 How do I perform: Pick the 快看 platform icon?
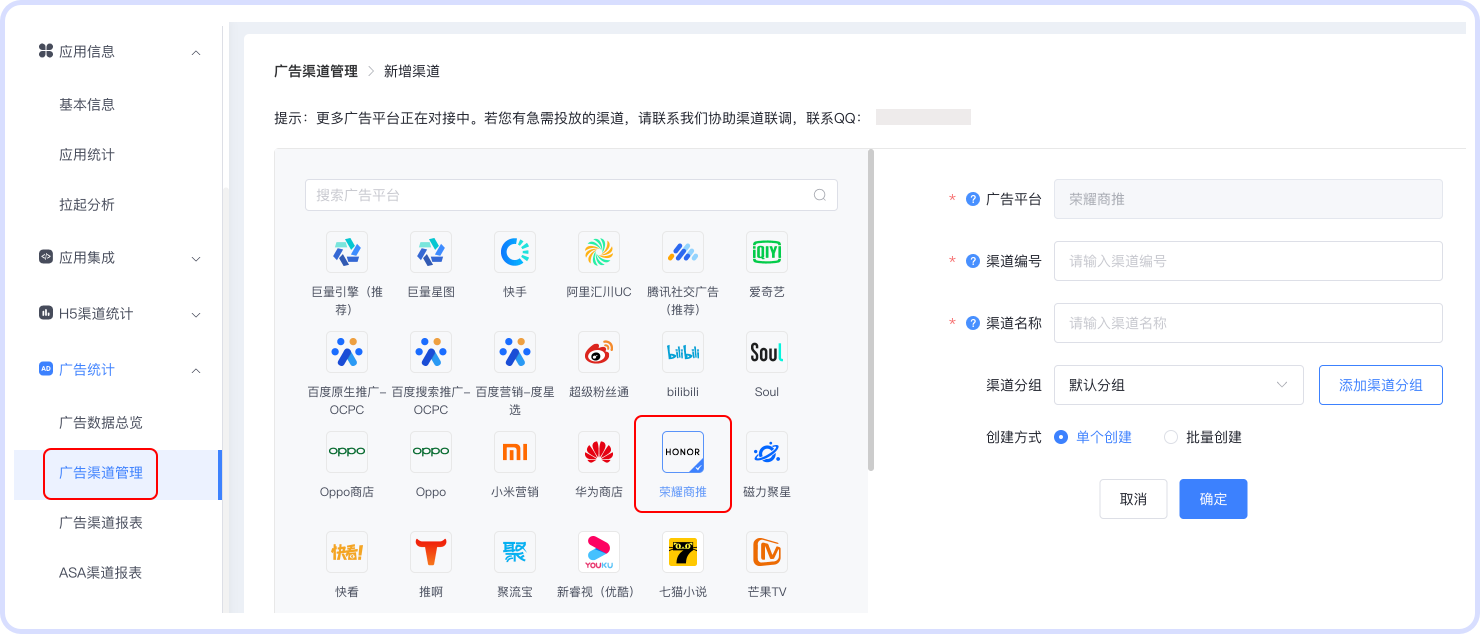click(x=347, y=552)
